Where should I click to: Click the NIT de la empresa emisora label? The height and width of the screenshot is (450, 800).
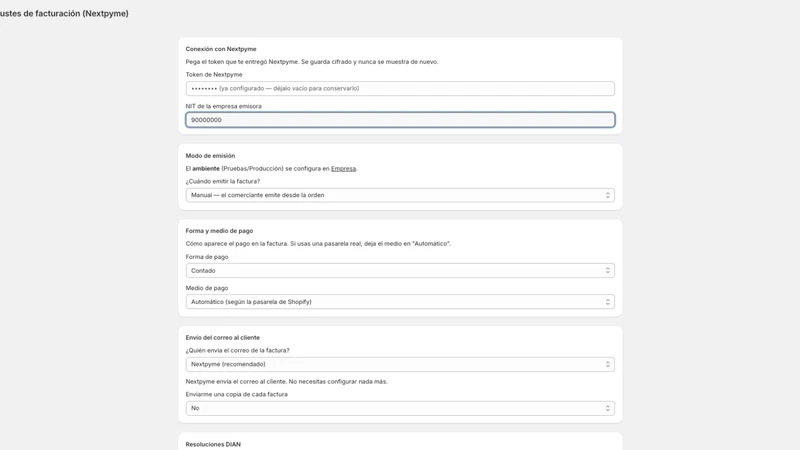(x=223, y=106)
